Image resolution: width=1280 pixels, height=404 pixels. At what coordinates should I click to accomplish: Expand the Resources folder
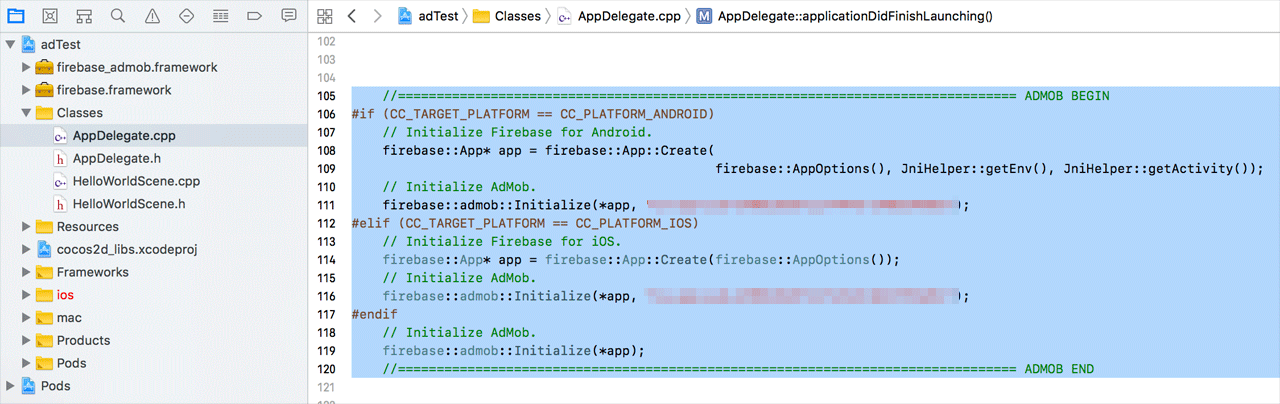click(x=27, y=227)
